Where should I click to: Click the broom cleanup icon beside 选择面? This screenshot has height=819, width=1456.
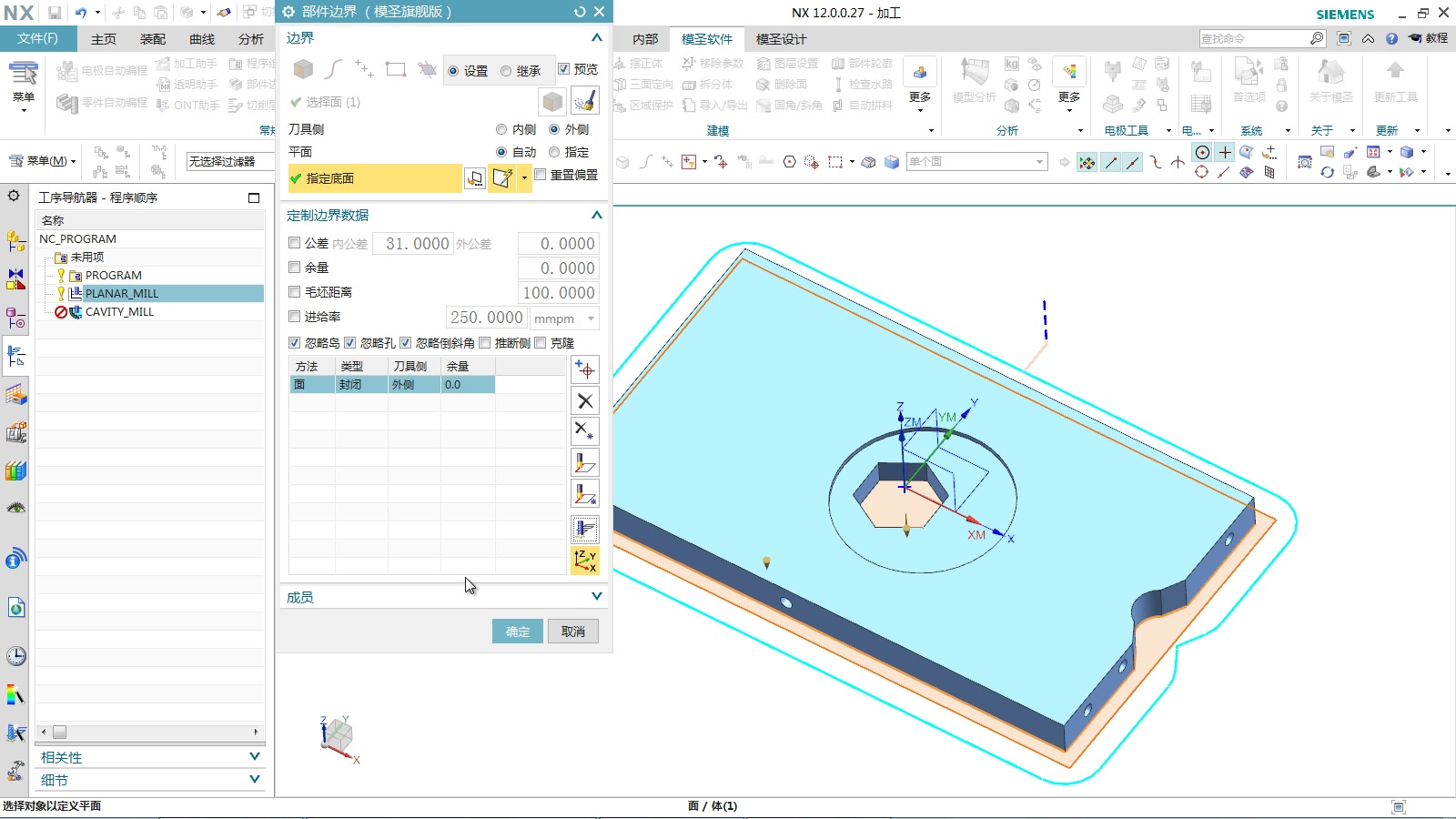[x=584, y=101]
